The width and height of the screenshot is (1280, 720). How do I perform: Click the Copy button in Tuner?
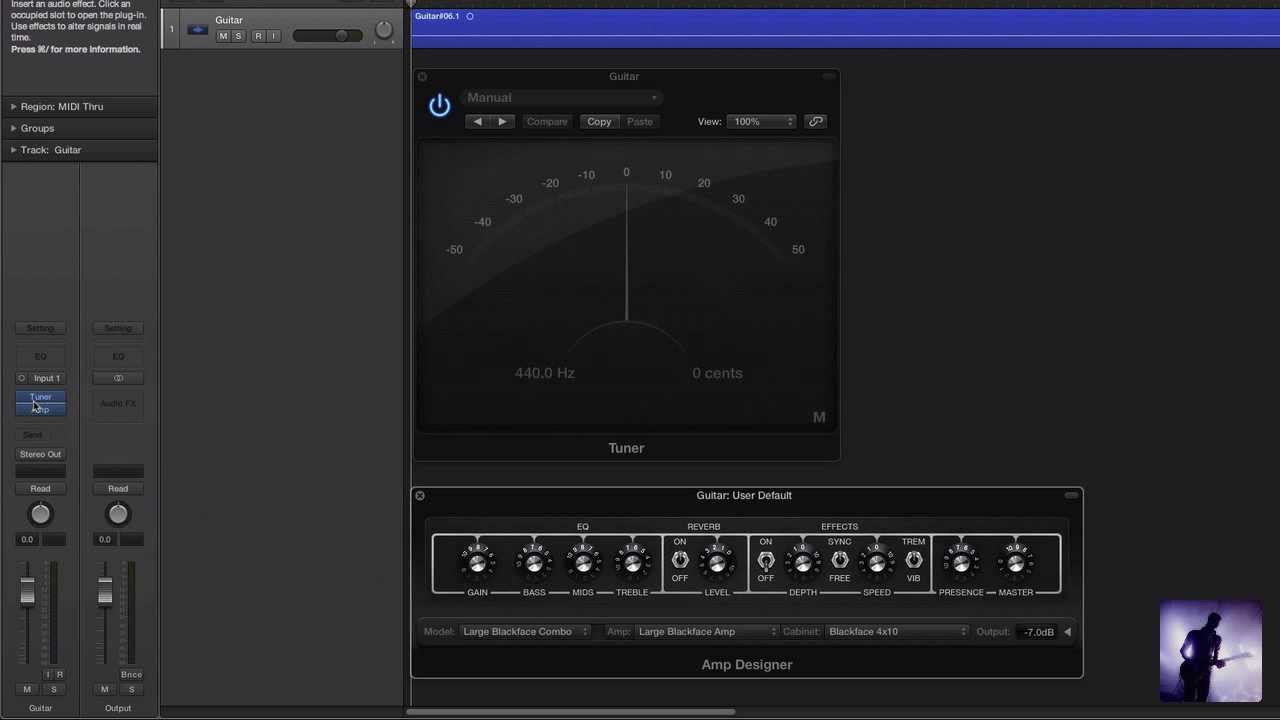(x=599, y=122)
